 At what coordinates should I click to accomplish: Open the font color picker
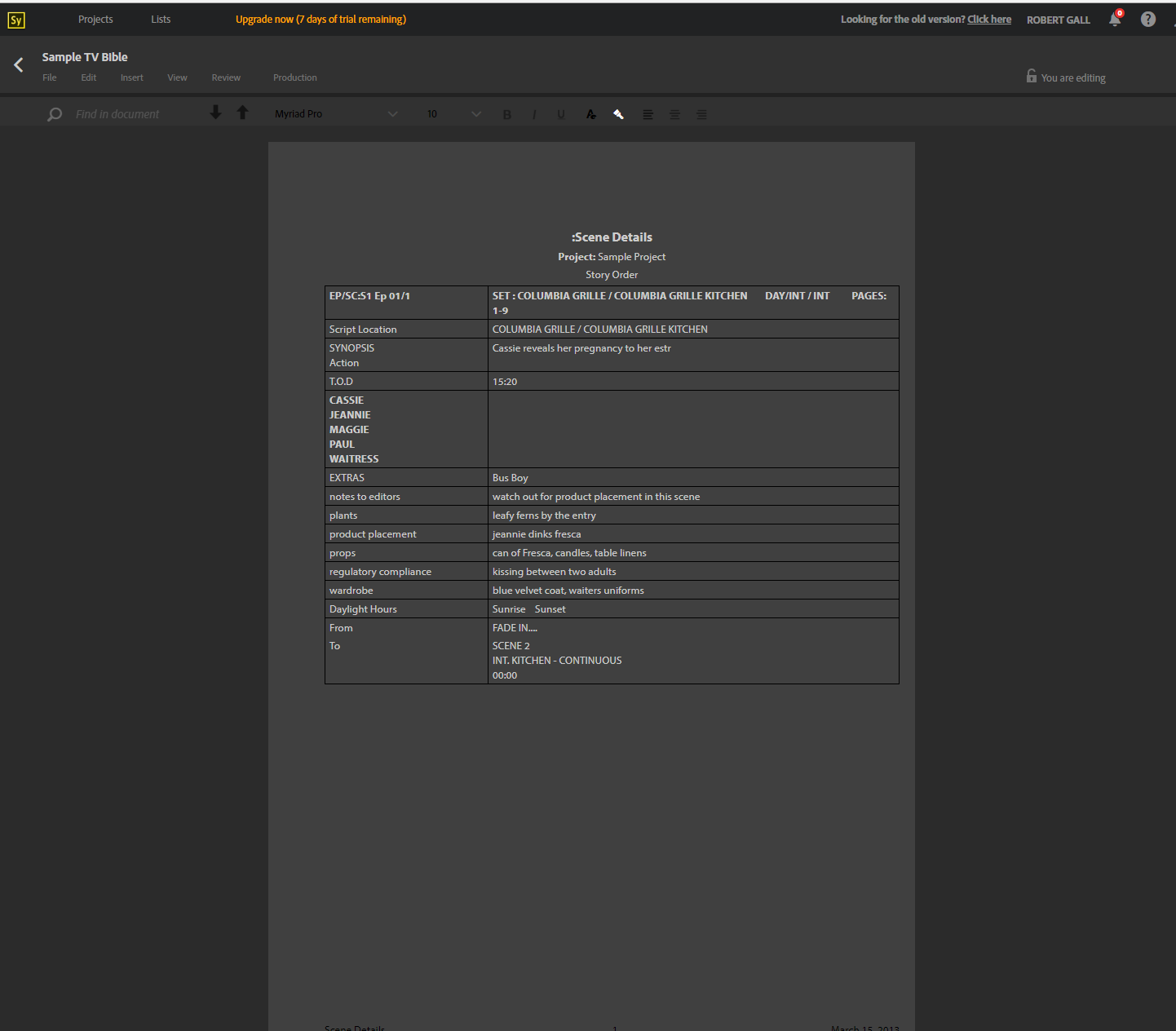point(590,114)
